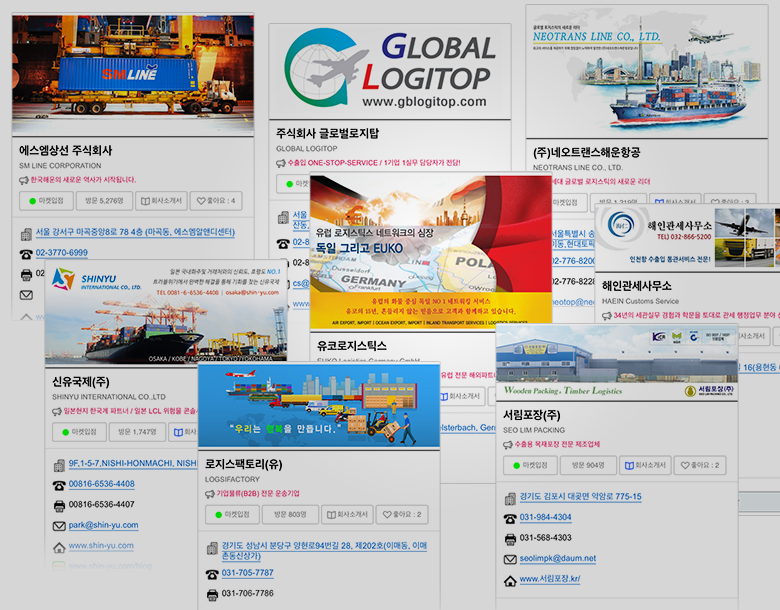
Task: Click megaphone icon in Global Logitop slogan
Action: coord(281,163)
